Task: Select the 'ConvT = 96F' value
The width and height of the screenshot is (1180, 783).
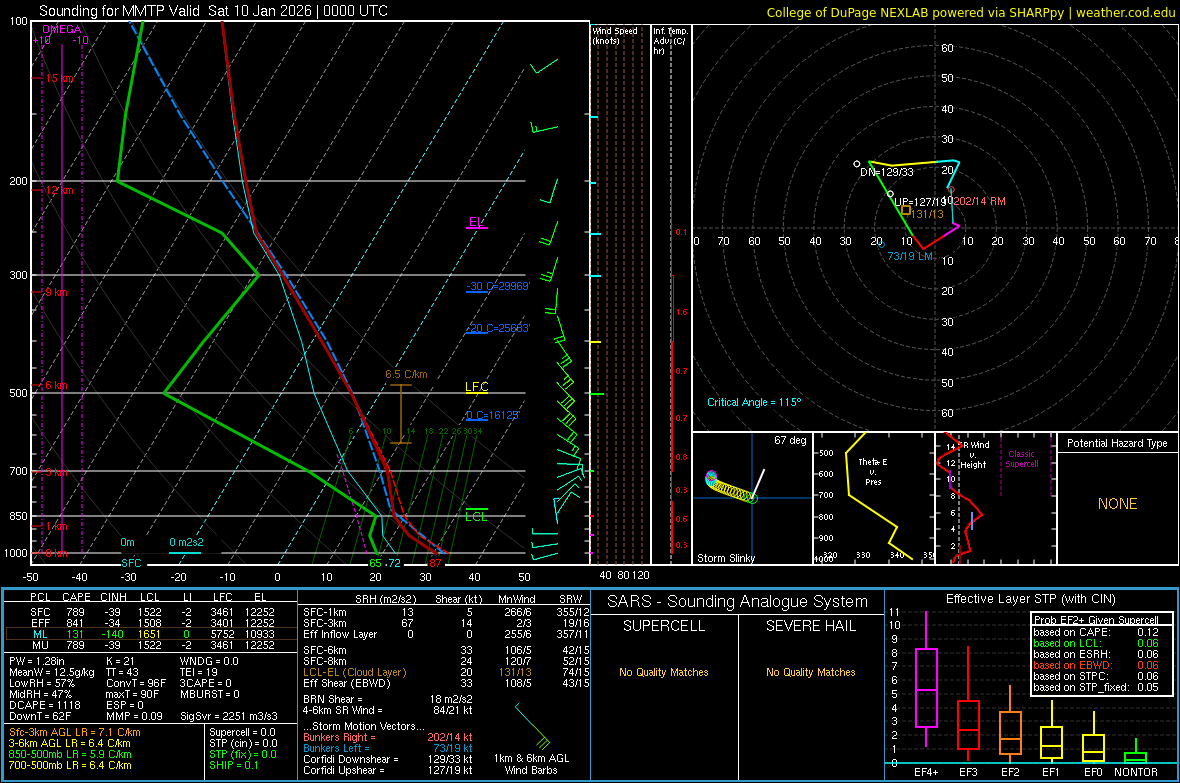Action: 135,683
